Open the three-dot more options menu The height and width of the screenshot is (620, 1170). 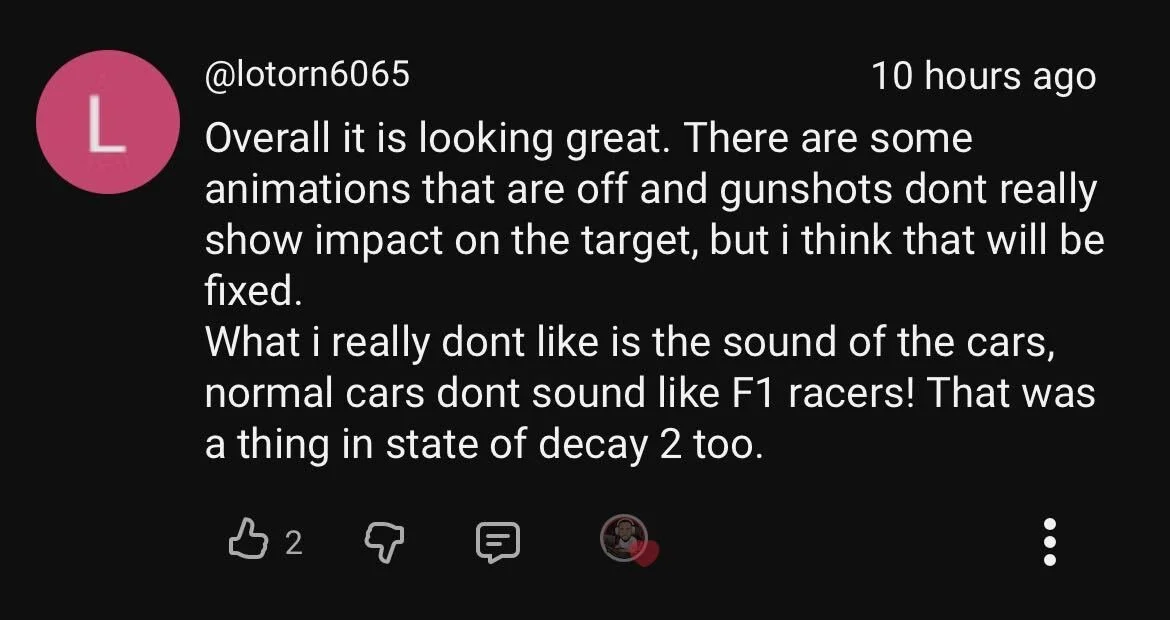coord(1049,542)
